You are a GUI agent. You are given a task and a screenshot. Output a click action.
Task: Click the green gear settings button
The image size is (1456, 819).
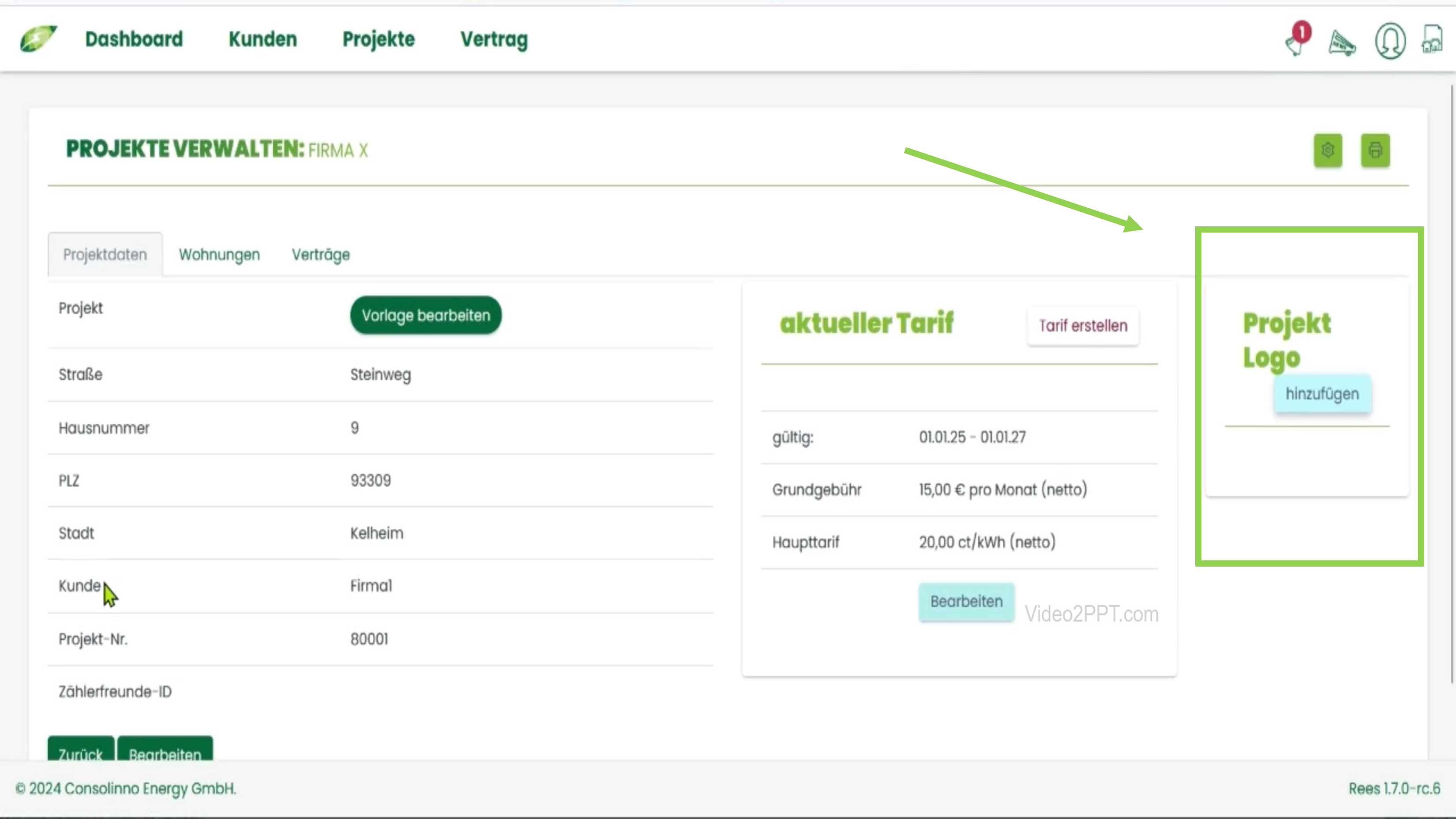click(1328, 150)
